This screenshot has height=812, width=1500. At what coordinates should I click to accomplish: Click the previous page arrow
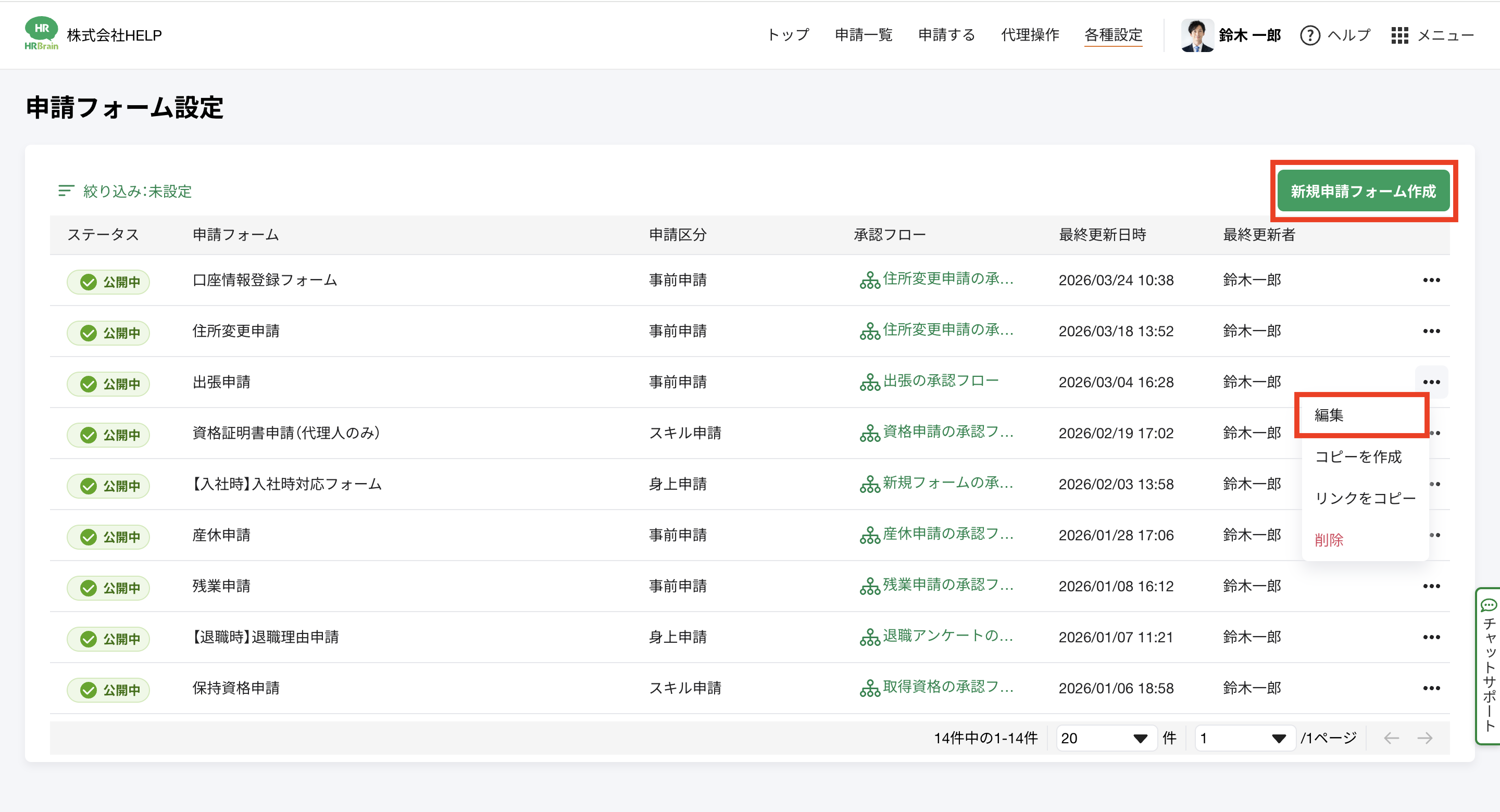click(x=1391, y=738)
